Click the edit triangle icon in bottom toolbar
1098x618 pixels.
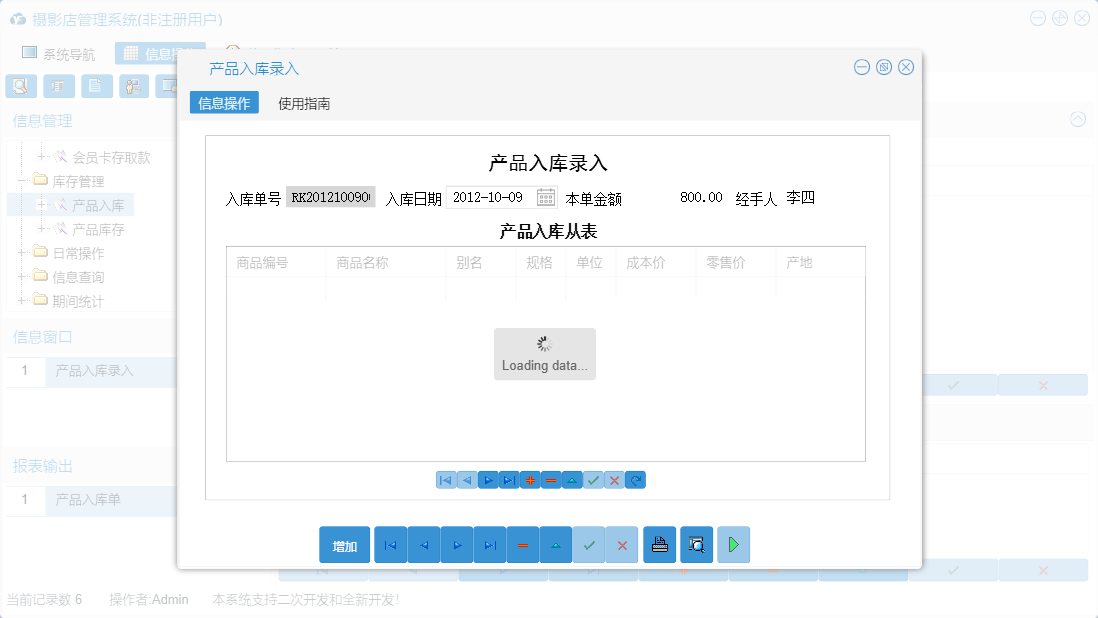click(x=556, y=545)
